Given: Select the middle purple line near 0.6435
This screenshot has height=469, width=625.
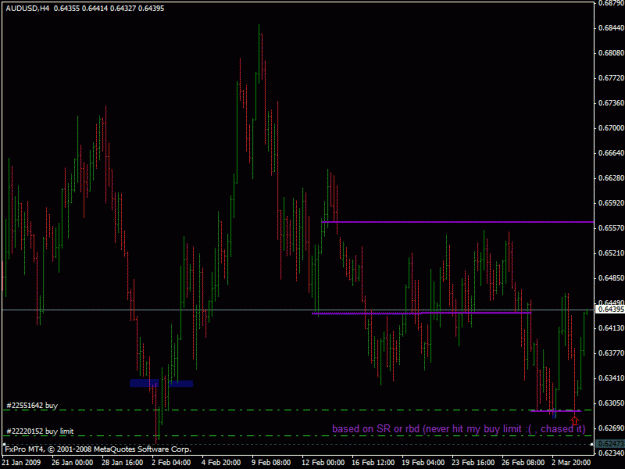Looking at the screenshot, I should (421, 314).
